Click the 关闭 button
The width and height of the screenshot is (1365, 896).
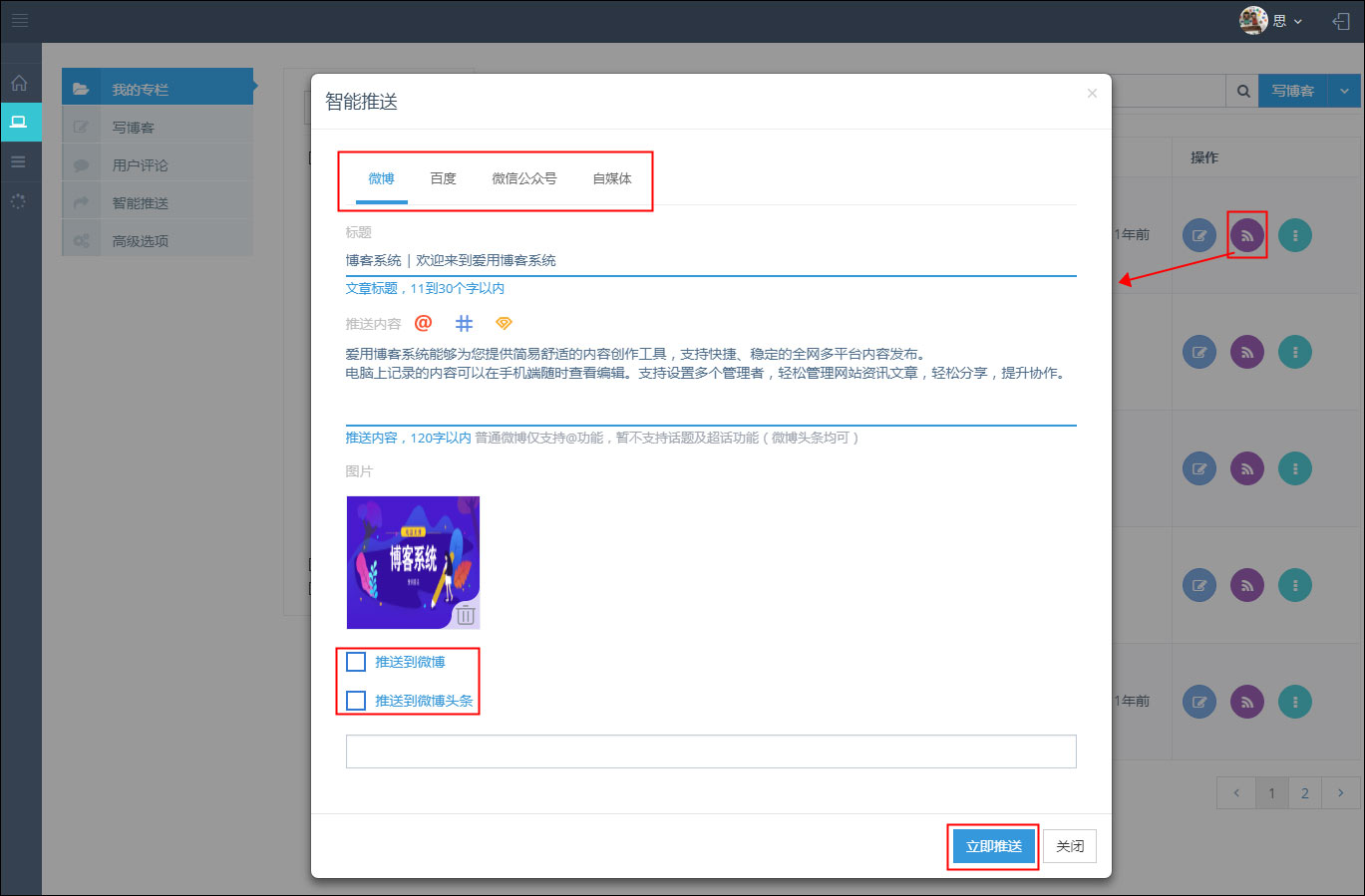point(1070,846)
